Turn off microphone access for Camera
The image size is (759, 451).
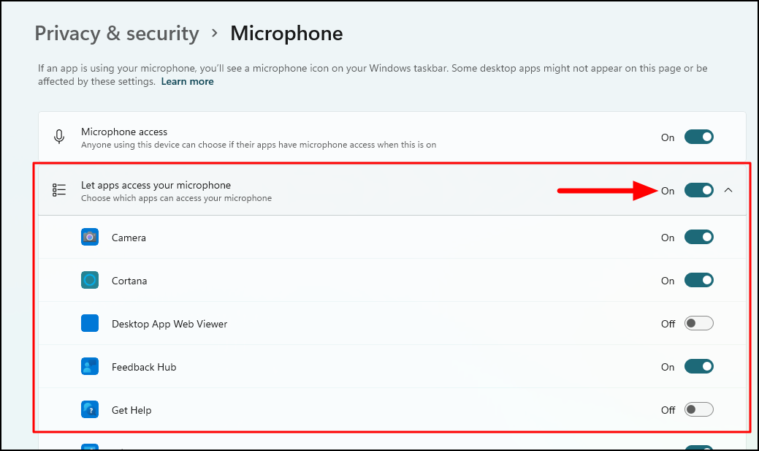point(699,238)
